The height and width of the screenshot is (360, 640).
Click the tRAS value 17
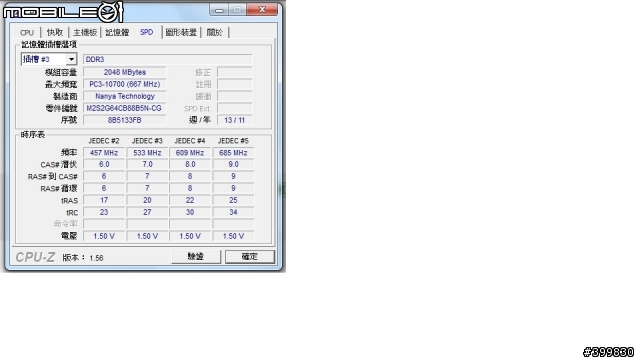104,200
